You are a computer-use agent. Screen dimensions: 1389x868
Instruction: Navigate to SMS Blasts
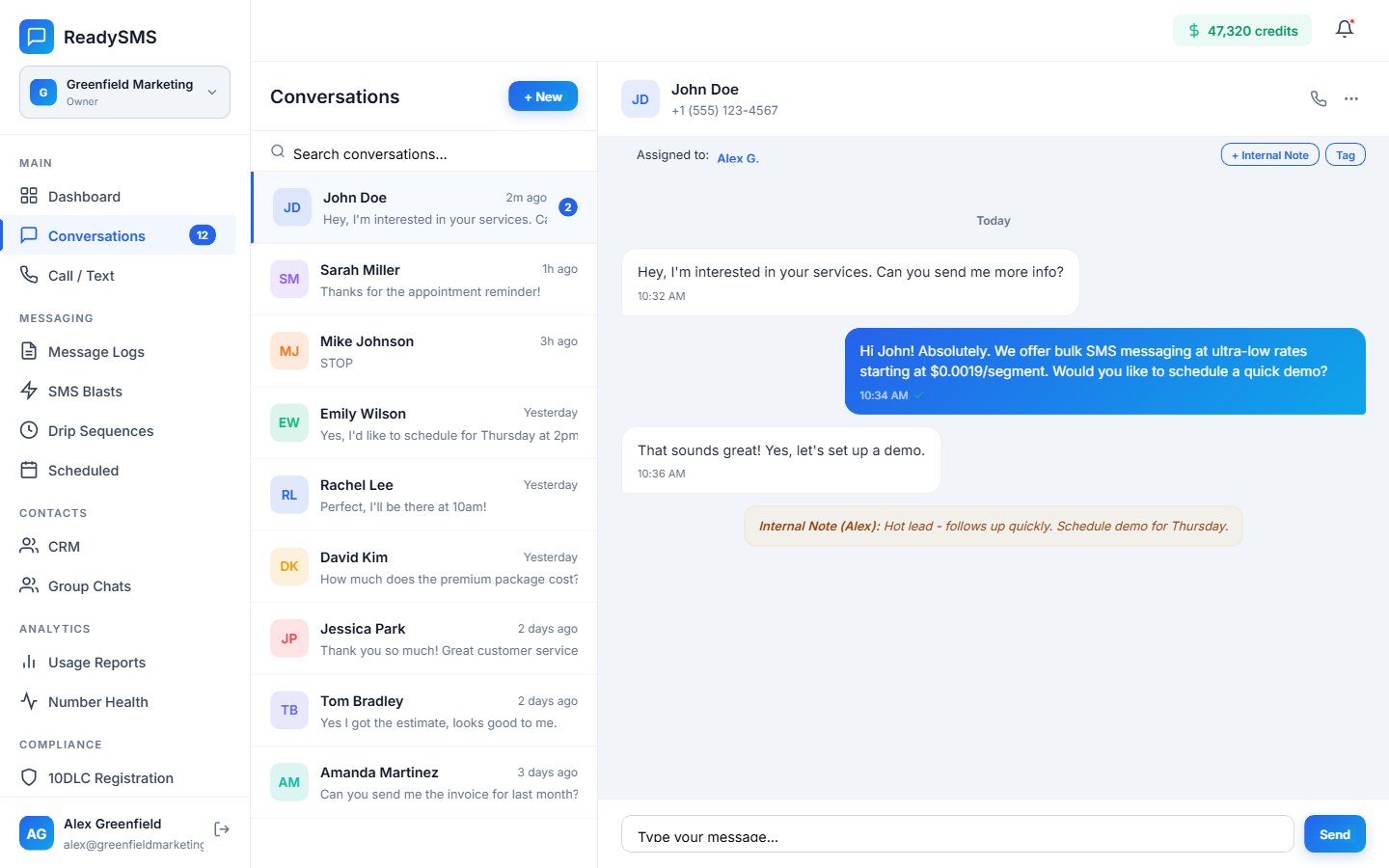[x=118, y=391]
